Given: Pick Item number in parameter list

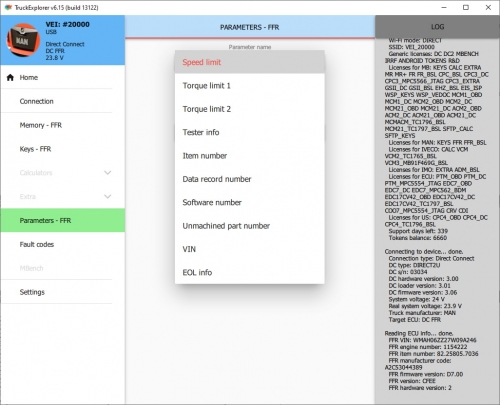Looking at the screenshot, I should 250,156.
